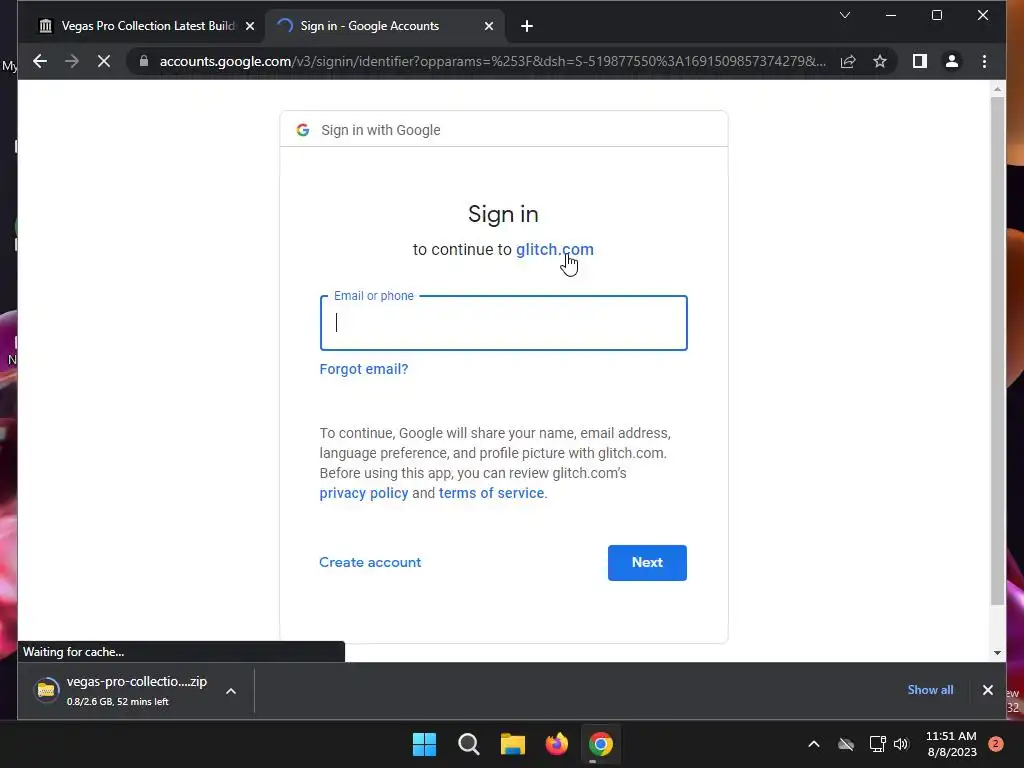Image resolution: width=1024 pixels, height=768 pixels.
Task: Open the volume control icon
Action: pyautogui.click(x=901, y=744)
